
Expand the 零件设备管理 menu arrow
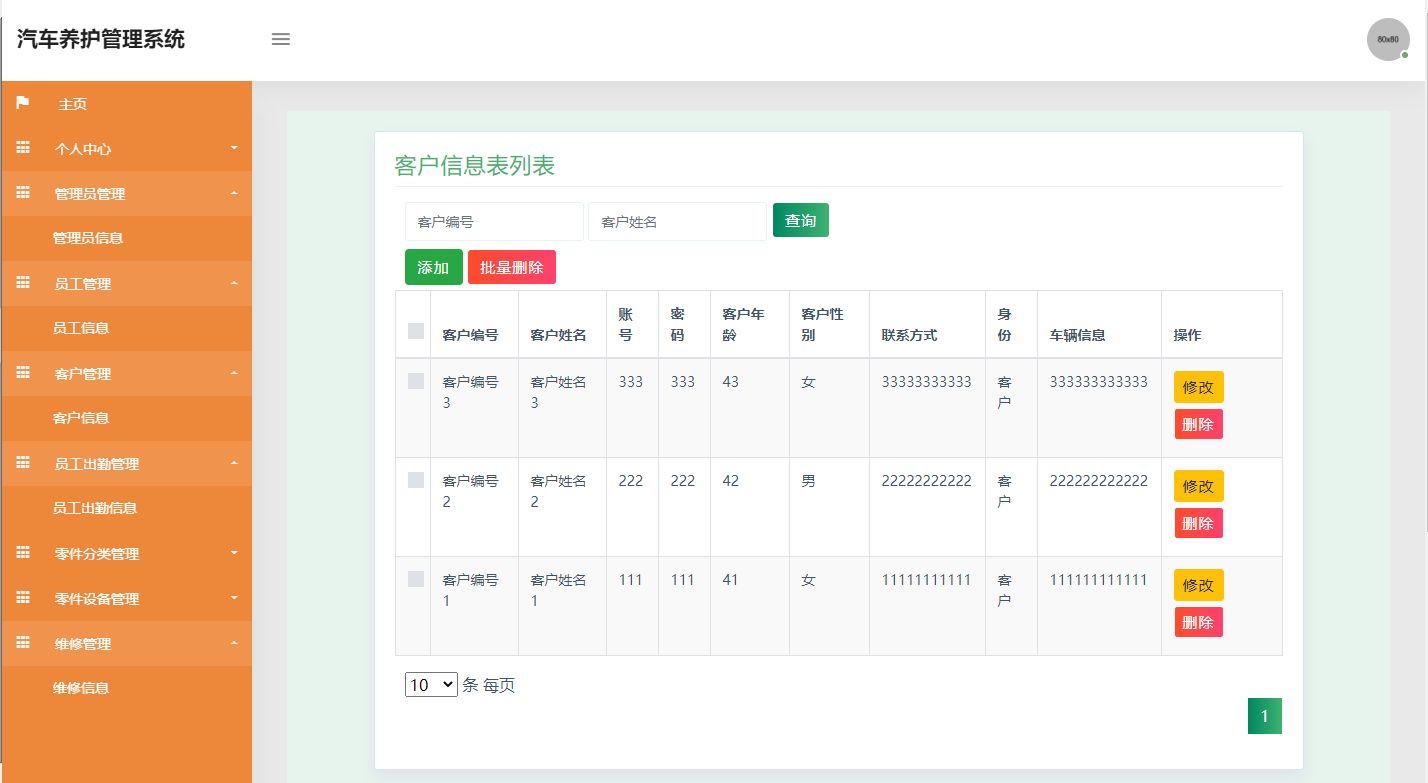(234, 598)
